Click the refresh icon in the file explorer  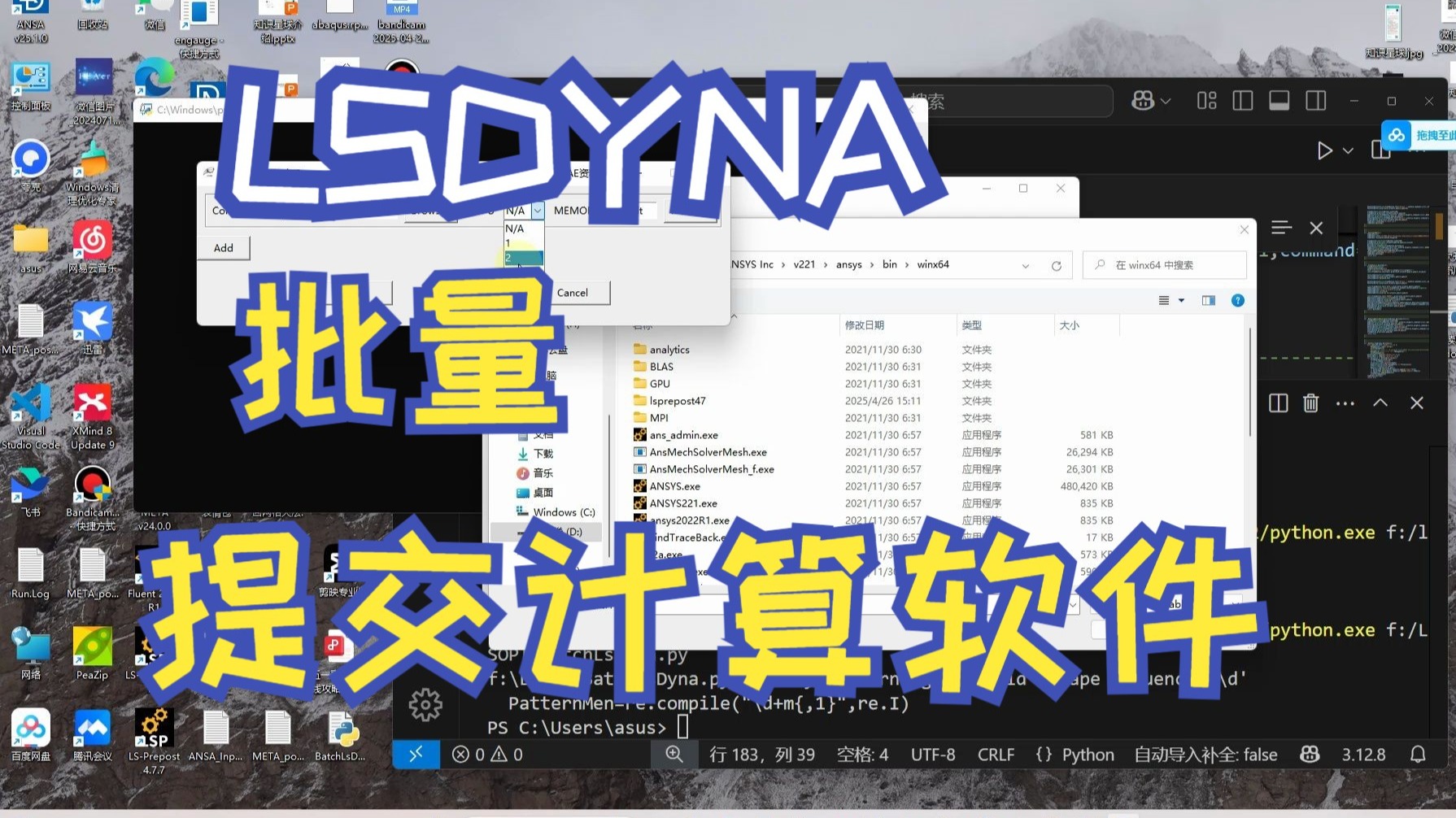(x=1057, y=264)
